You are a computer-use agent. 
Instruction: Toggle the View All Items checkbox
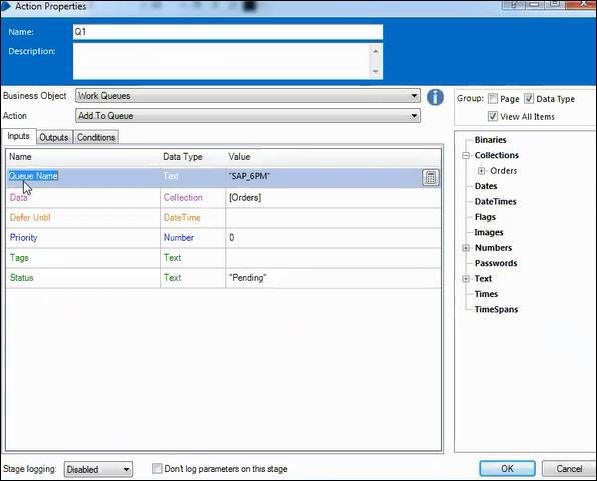(x=493, y=116)
